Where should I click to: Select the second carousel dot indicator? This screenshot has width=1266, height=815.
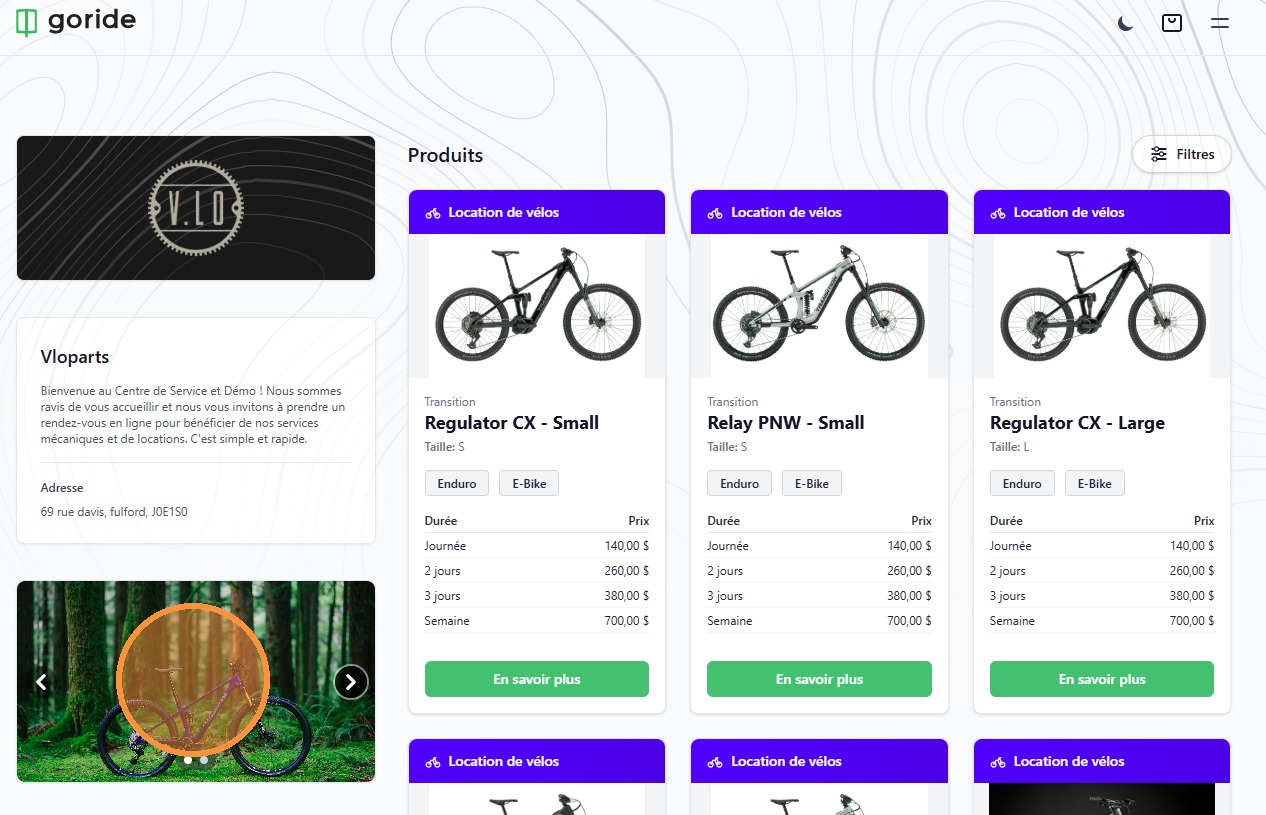pyautogui.click(x=204, y=760)
